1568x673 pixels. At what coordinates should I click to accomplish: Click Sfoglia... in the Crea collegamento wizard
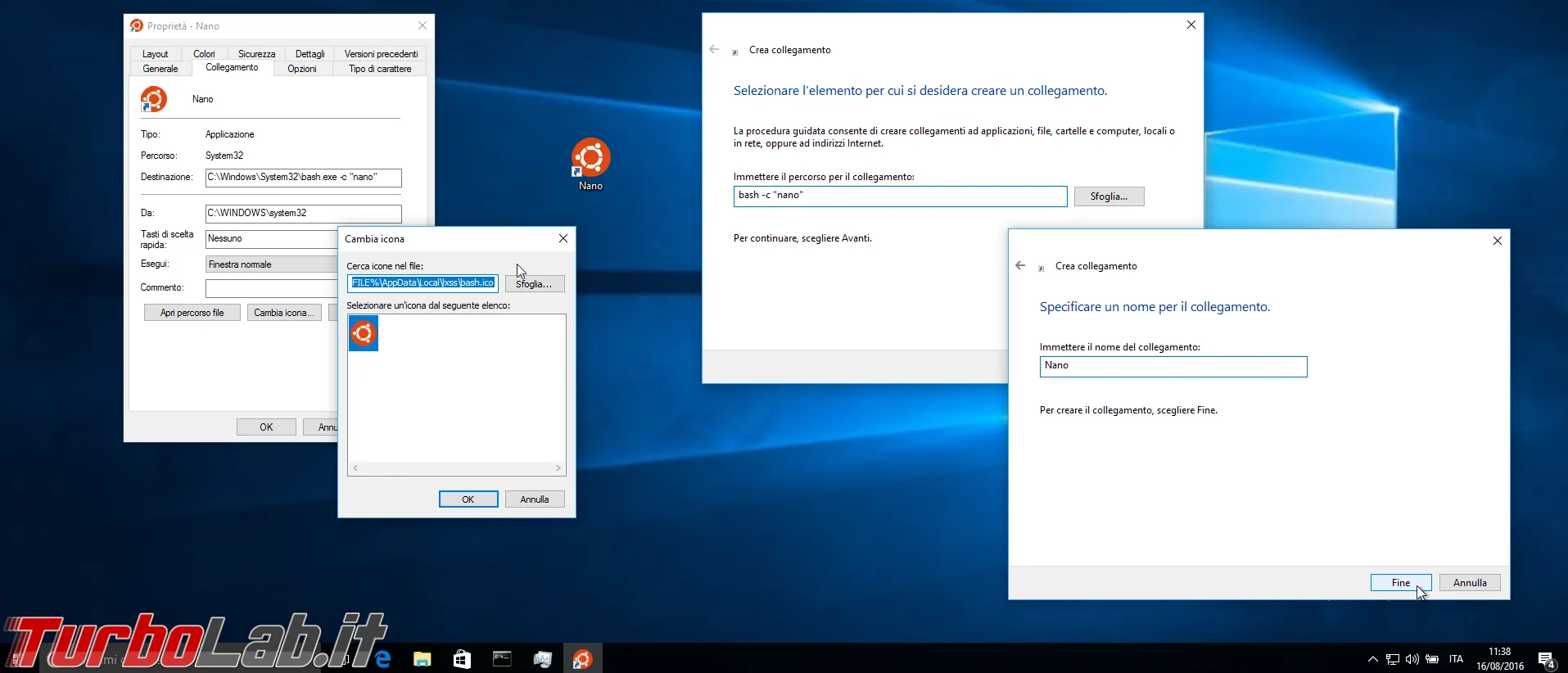pyautogui.click(x=1109, y=196)
